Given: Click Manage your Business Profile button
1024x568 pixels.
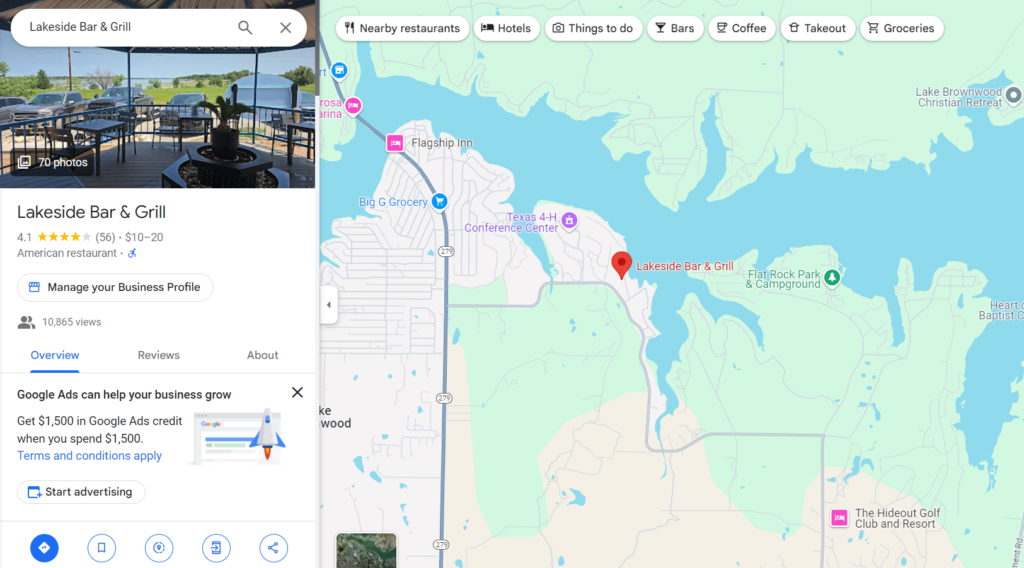Looking at the screenshot, I should (x=115, y=287).
